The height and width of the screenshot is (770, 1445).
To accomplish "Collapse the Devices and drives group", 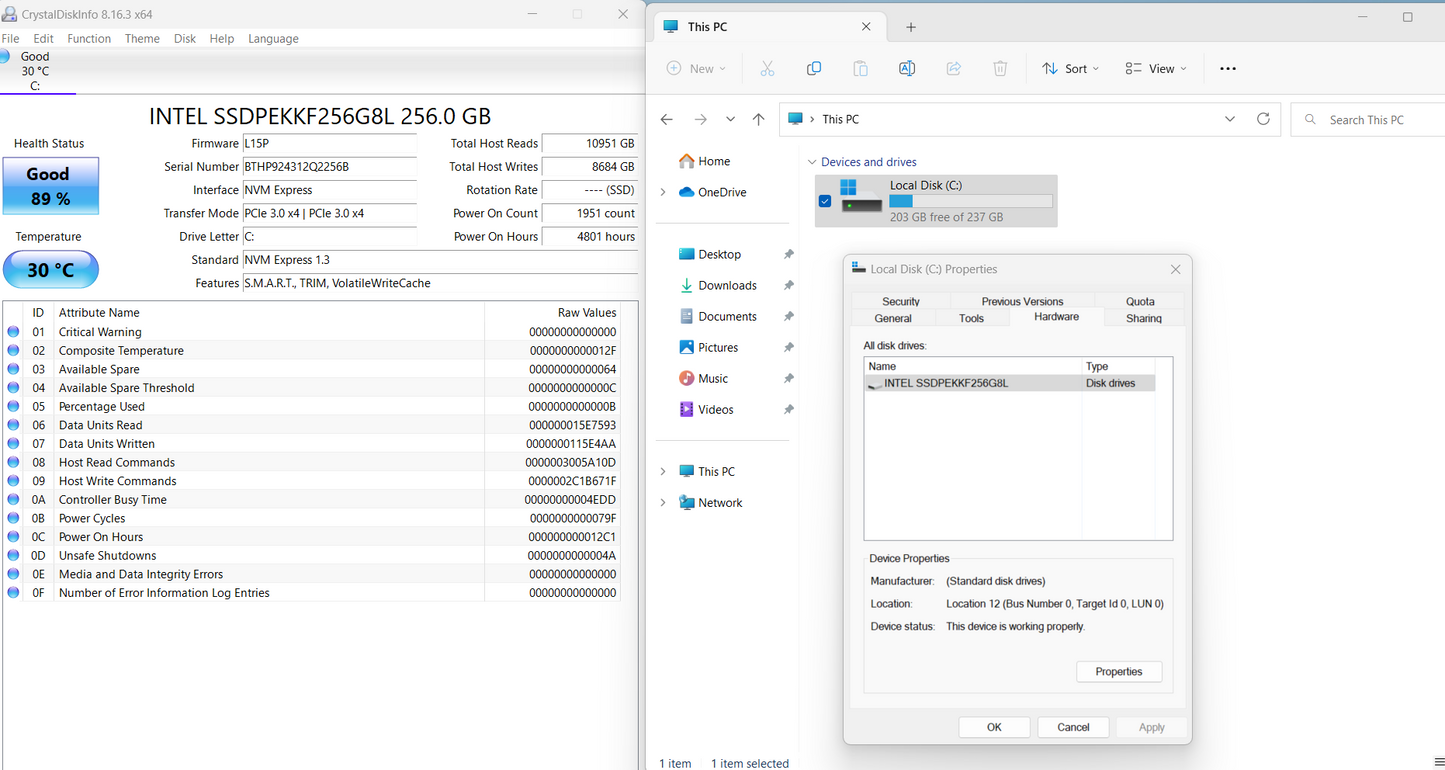I will 811,162.
